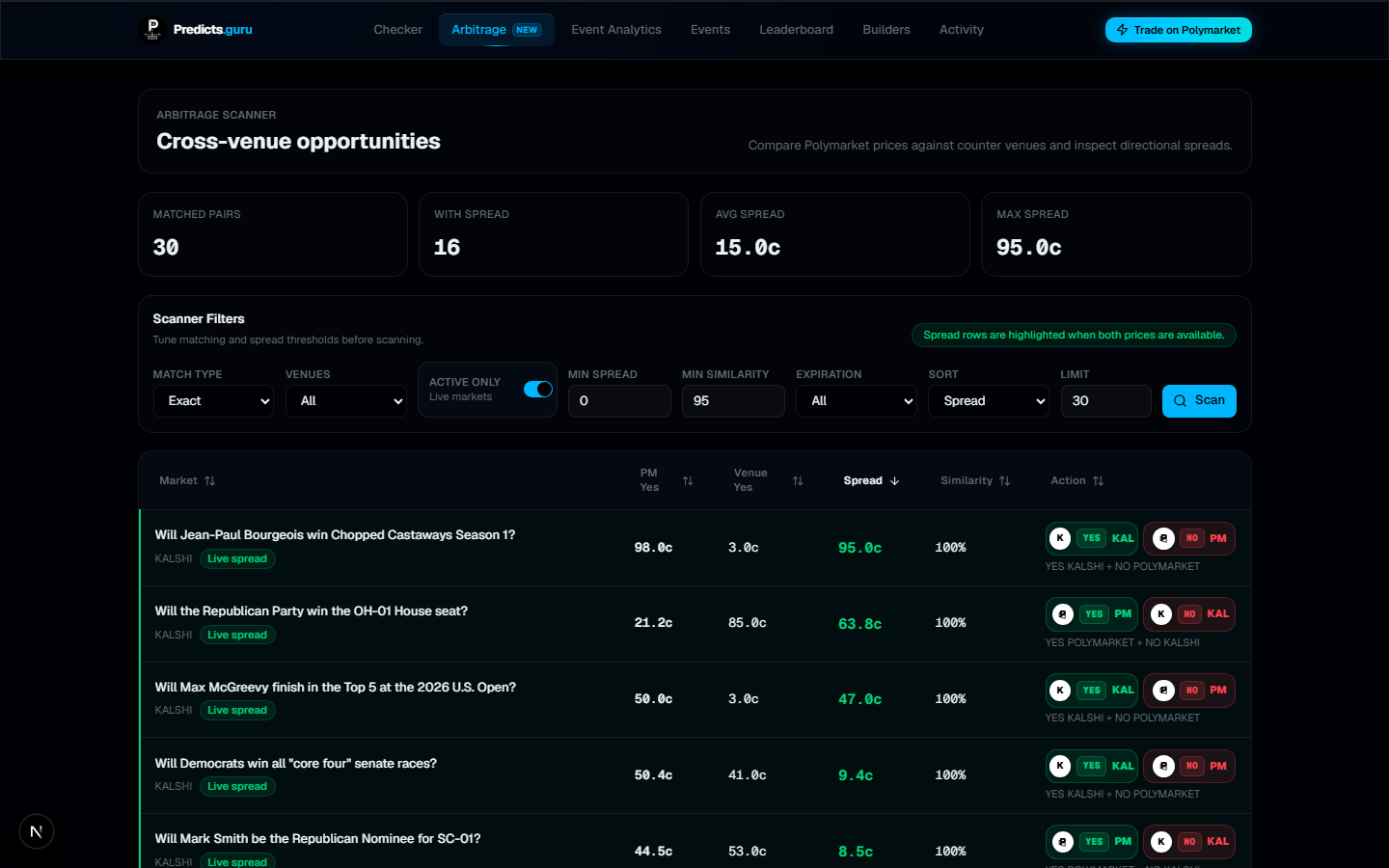Open the Venues dropdown
The width and height of the screenshot is (1389, 868).
(x=346, y=401)
